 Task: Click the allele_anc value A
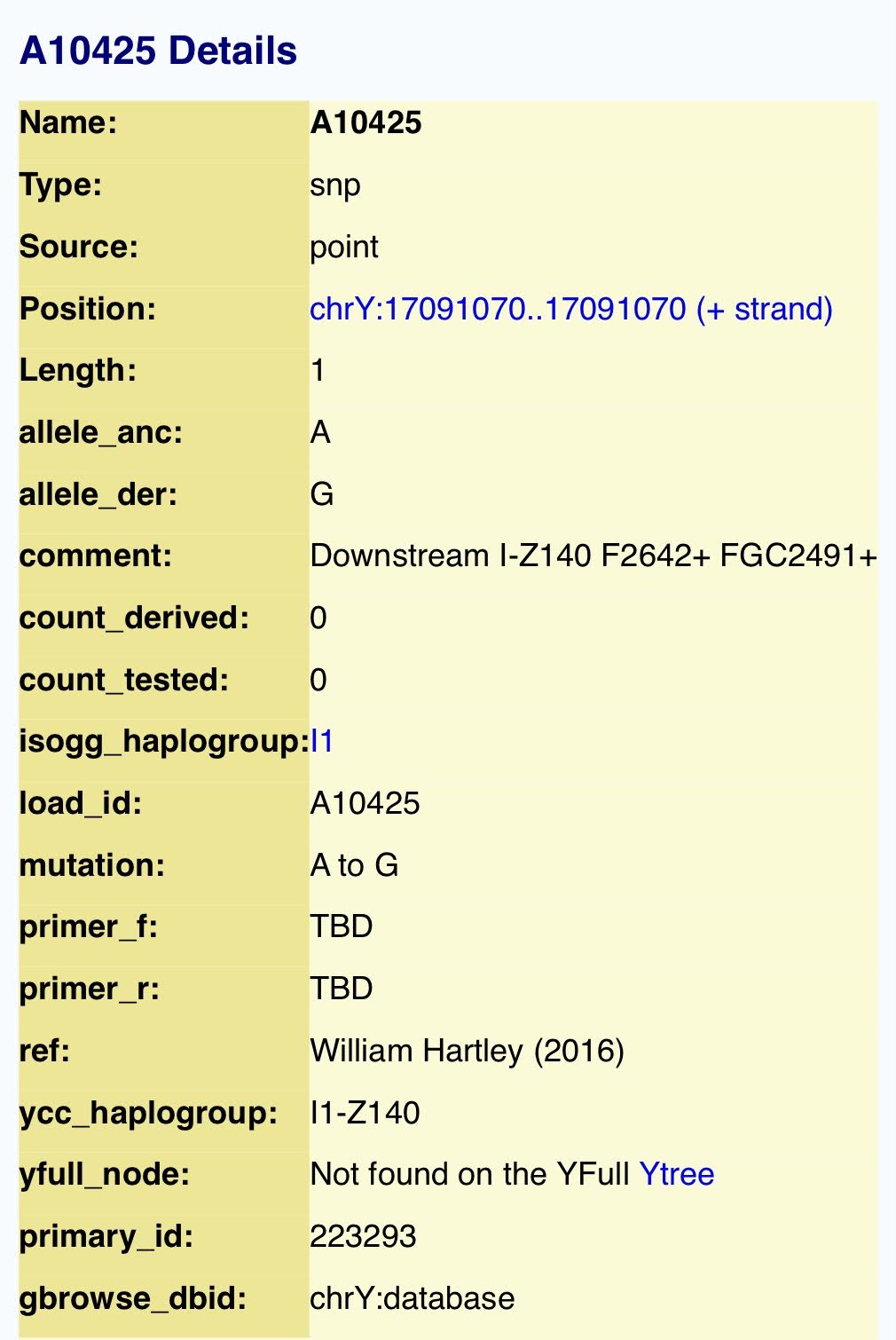pyautogui.click(x=320, y=432)
